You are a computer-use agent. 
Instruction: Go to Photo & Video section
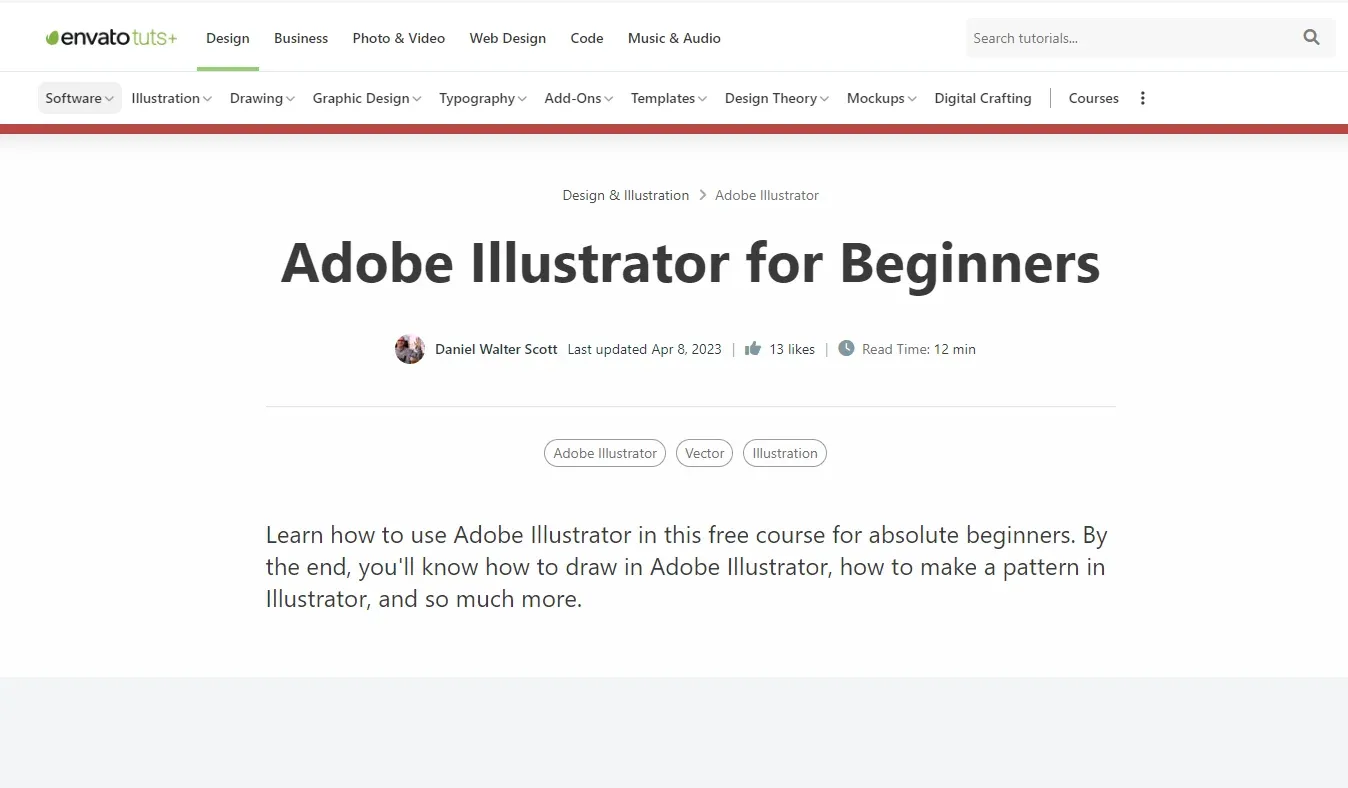point(399,38)
